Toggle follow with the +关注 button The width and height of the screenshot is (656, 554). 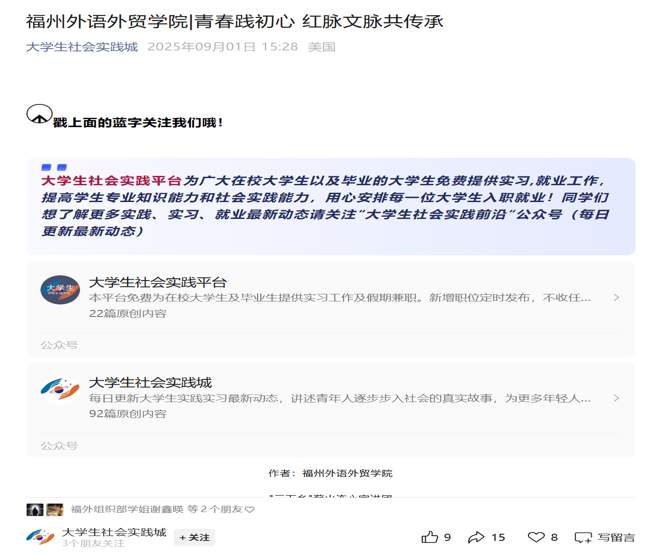pos(195,538)
